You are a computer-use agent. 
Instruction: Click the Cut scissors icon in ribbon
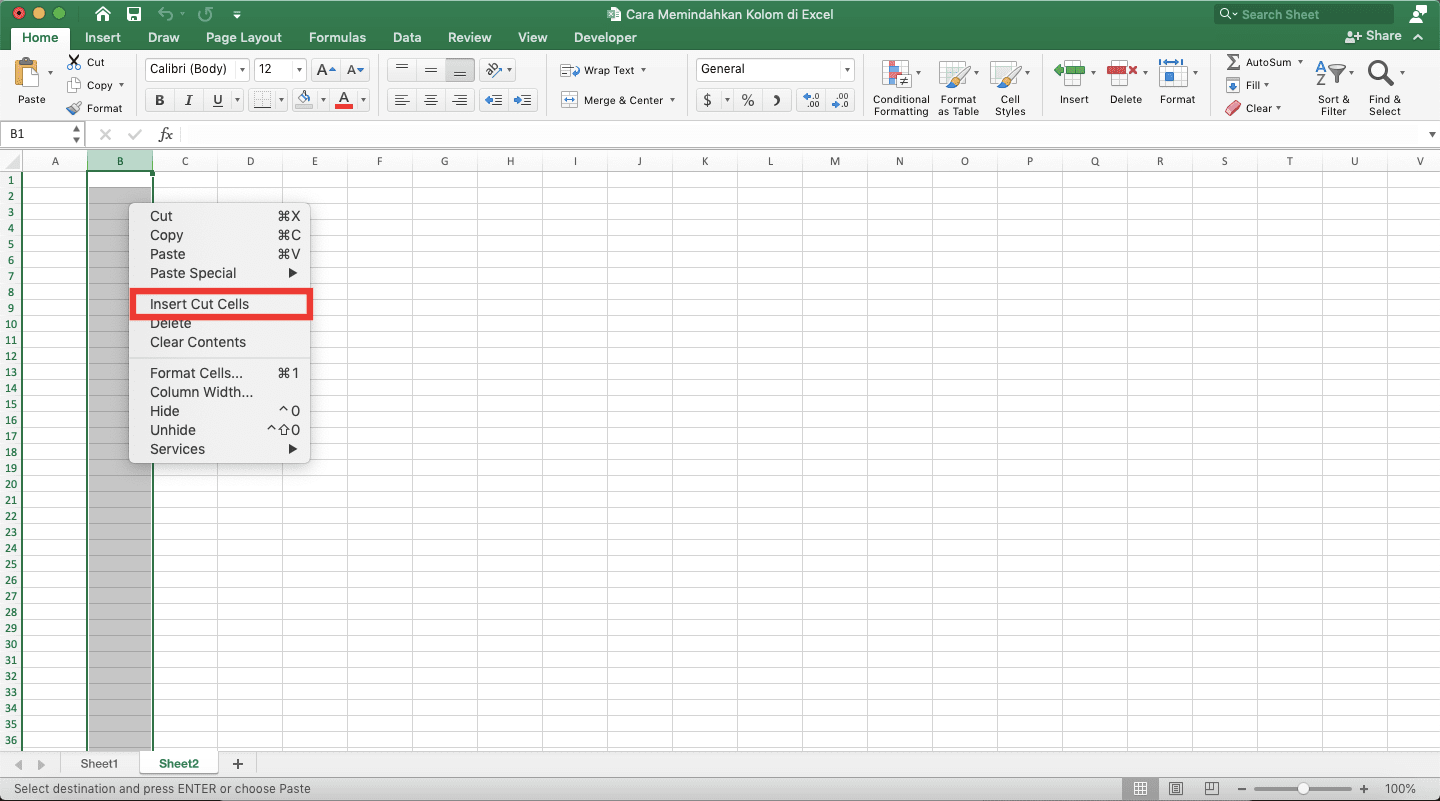coord(74,61)
